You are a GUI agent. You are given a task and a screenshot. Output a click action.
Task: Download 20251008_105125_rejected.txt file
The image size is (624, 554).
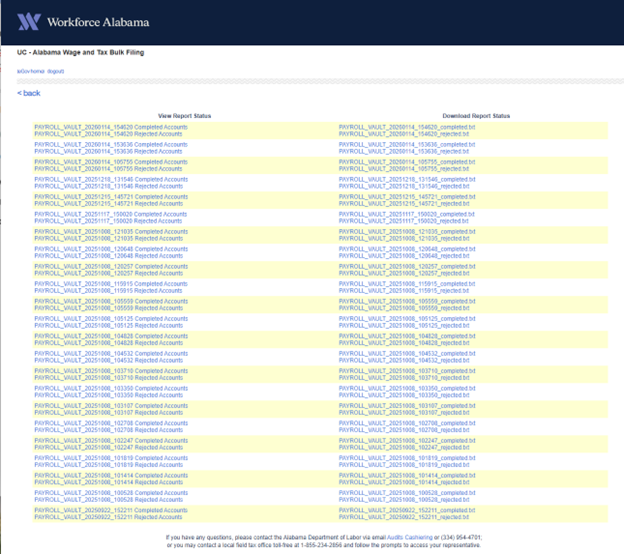coord(404,326)
